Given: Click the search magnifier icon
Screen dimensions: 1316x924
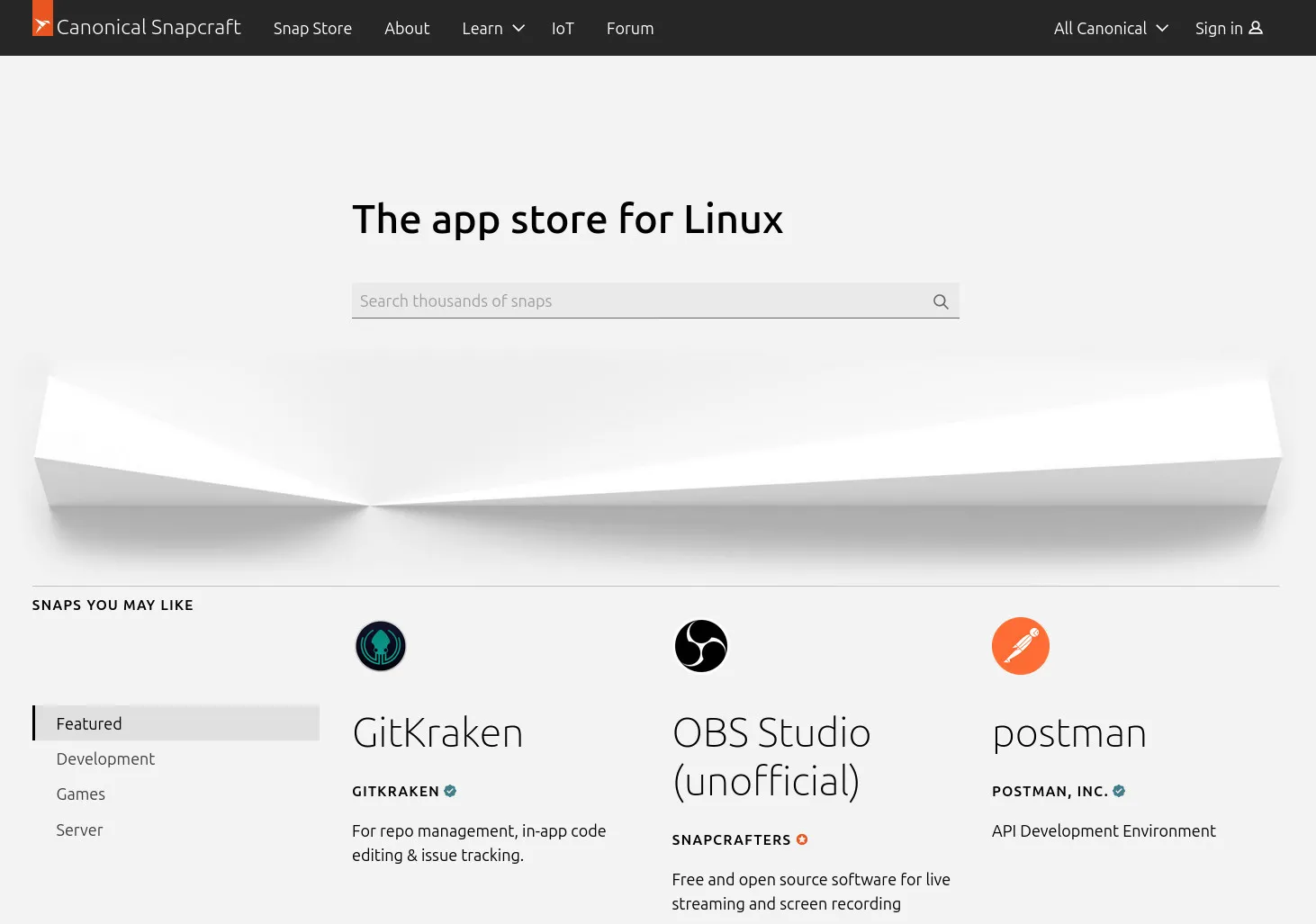Looking at the screenshot, I should pyautogui.click(x=941, y=301).
